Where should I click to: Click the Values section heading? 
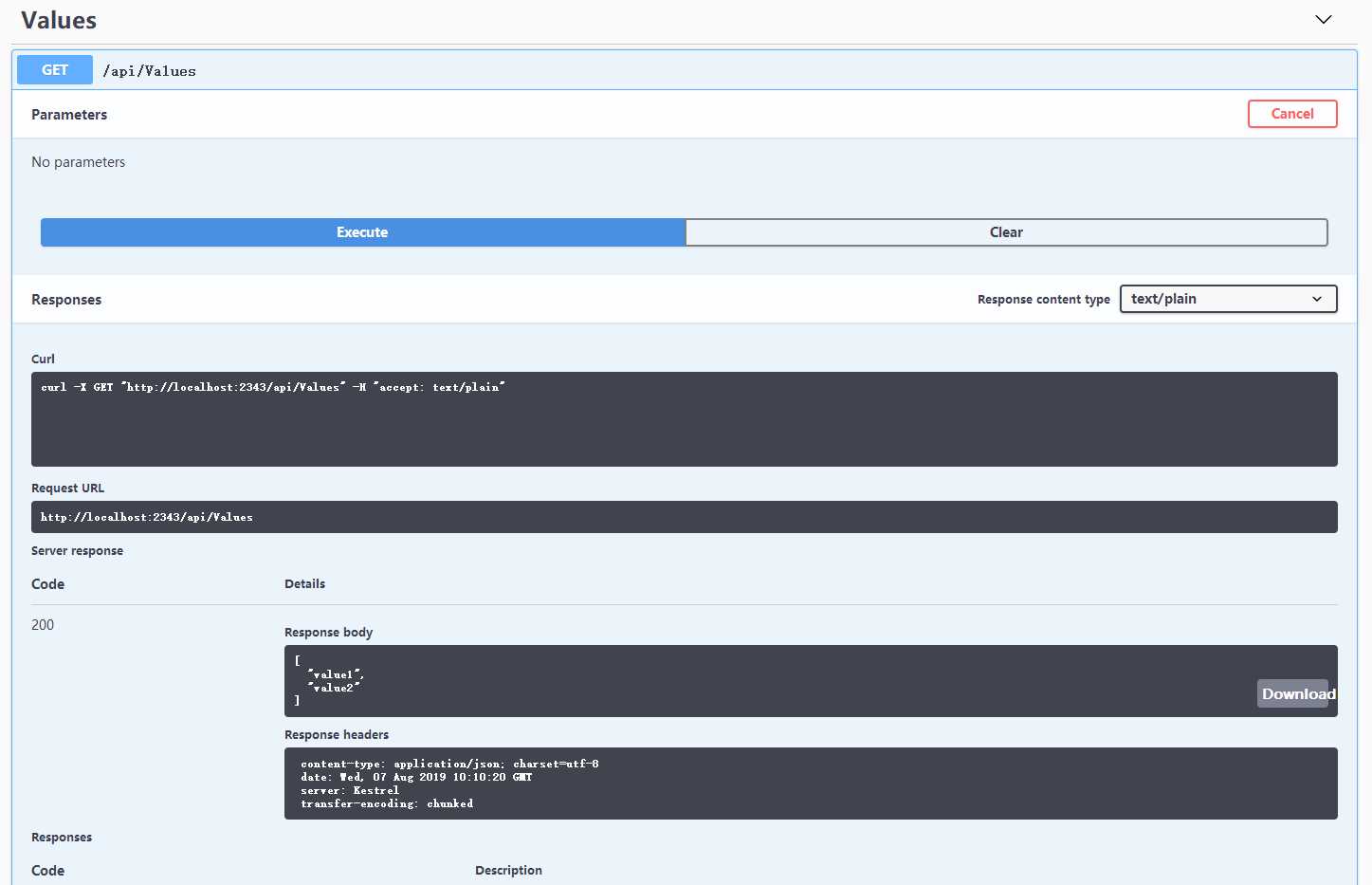click(59, 21)
